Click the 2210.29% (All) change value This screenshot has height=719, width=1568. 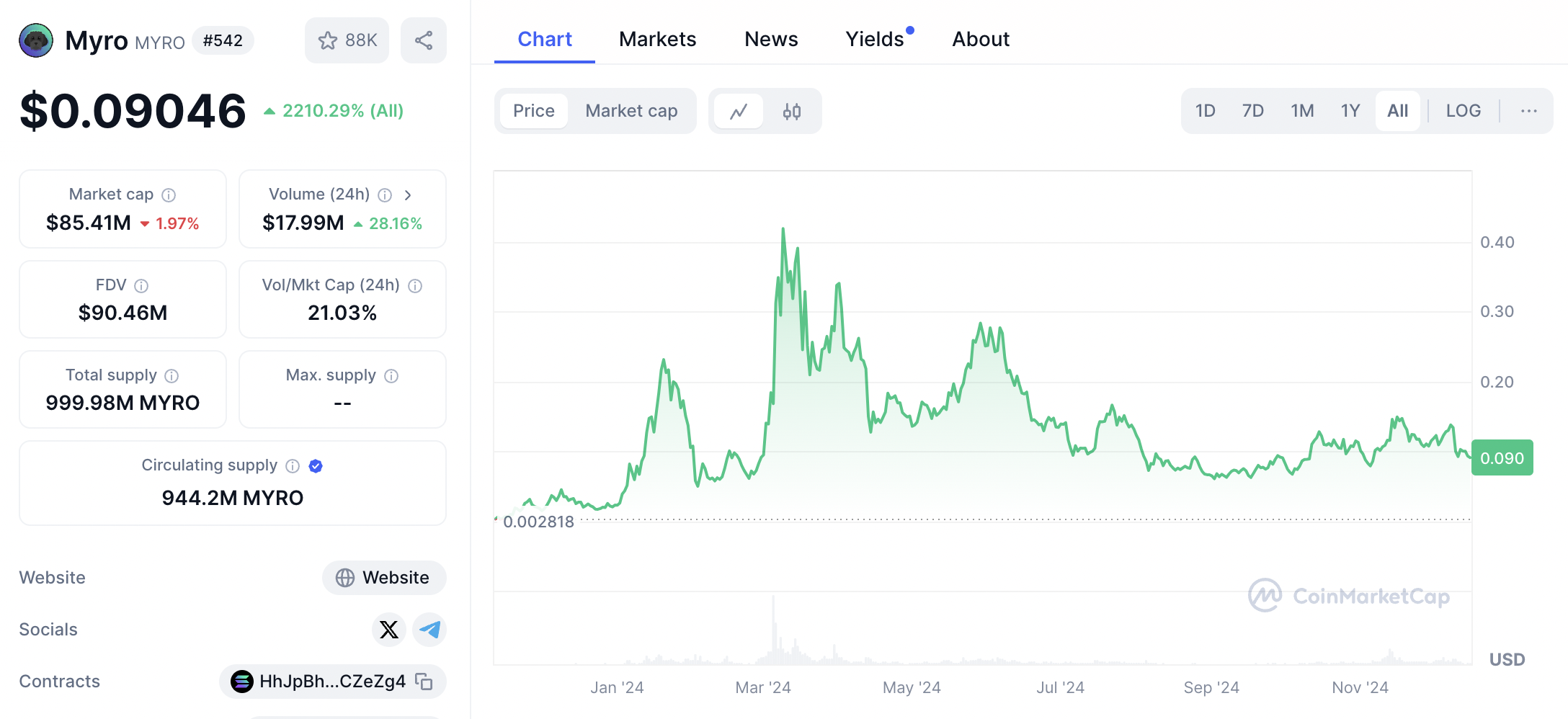coord(343,111)
